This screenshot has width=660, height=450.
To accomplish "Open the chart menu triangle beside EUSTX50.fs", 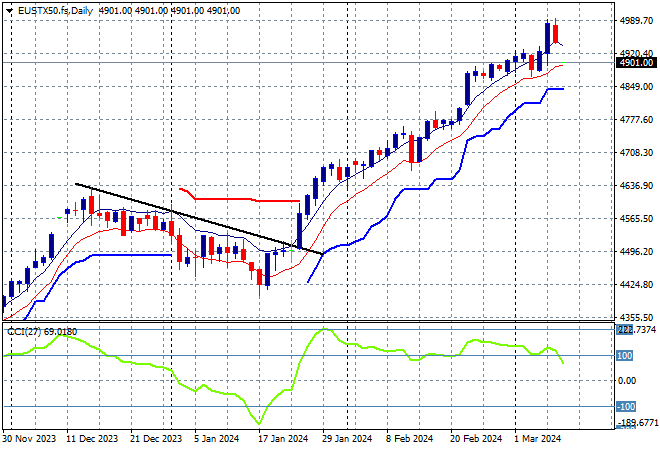I will click(x=7, y=9).
